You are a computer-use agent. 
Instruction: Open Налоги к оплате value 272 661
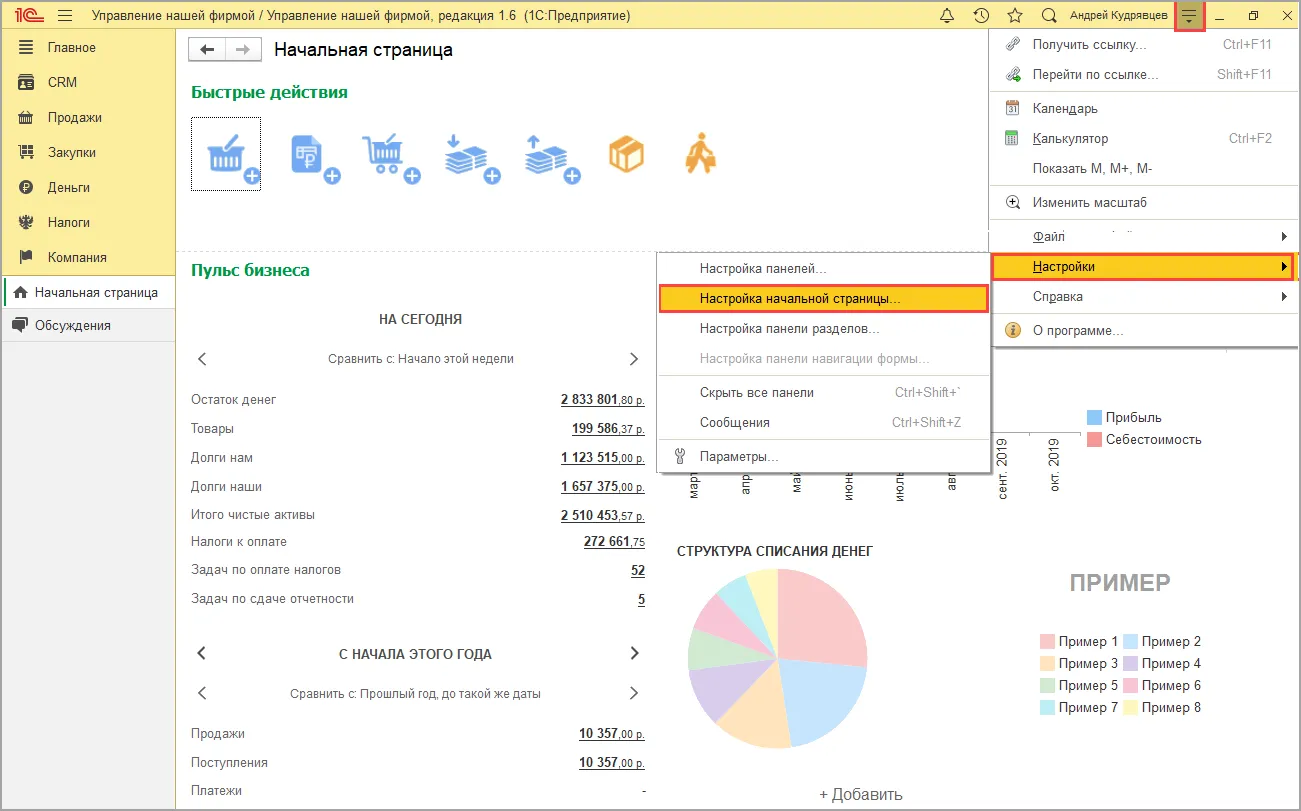click(614, 542)
